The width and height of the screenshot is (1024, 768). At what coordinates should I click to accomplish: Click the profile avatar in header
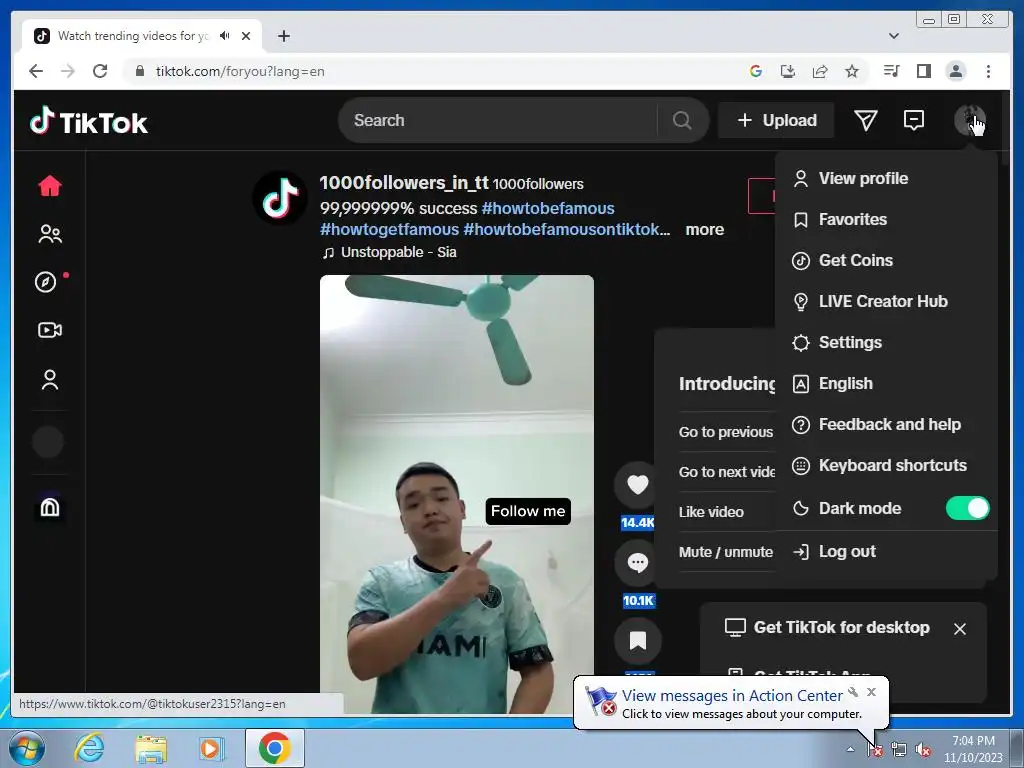coord(969,120)
